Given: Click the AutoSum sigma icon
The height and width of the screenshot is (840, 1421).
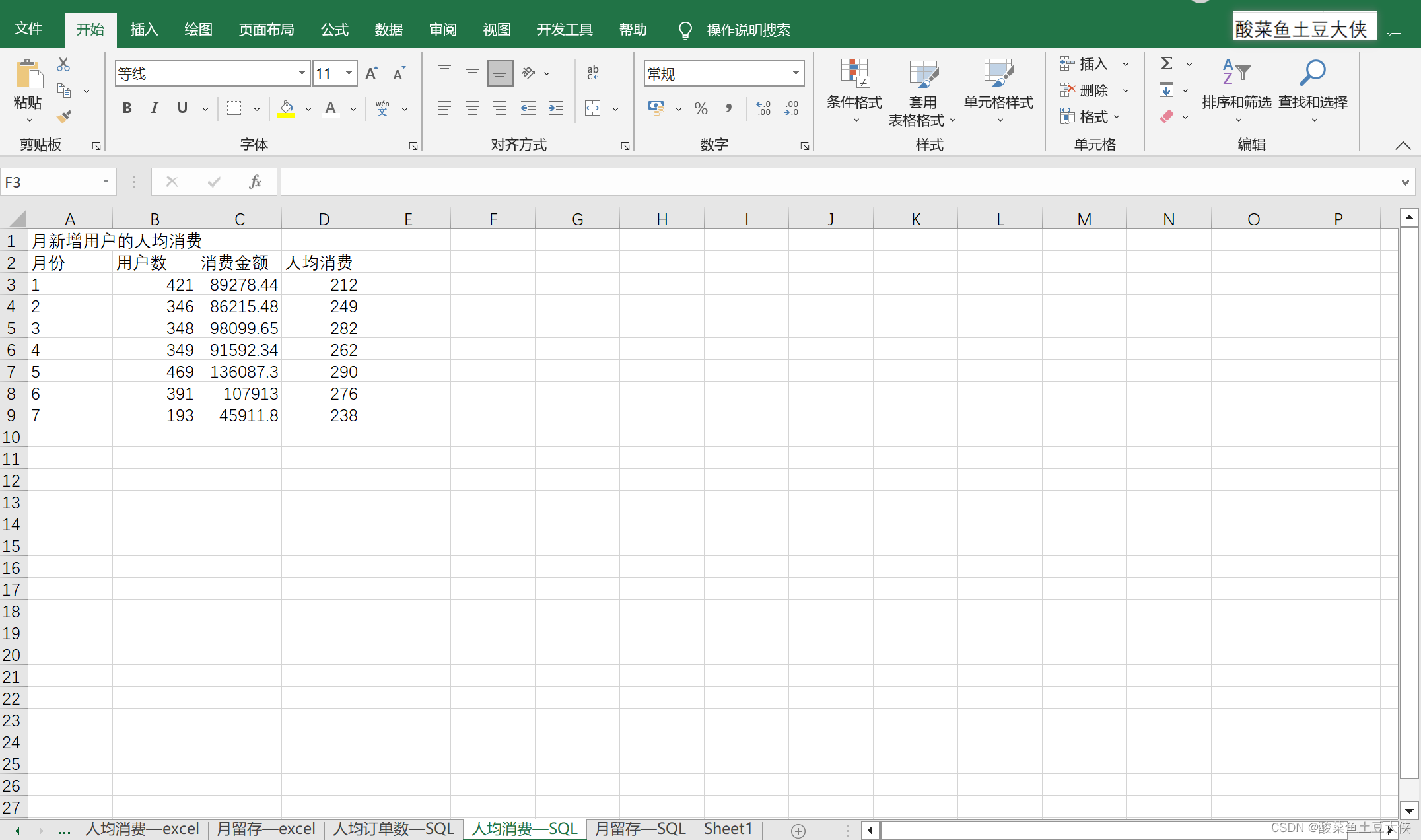Looking at the screenshot, I should pyautogui.click(x=1167, y=63).
